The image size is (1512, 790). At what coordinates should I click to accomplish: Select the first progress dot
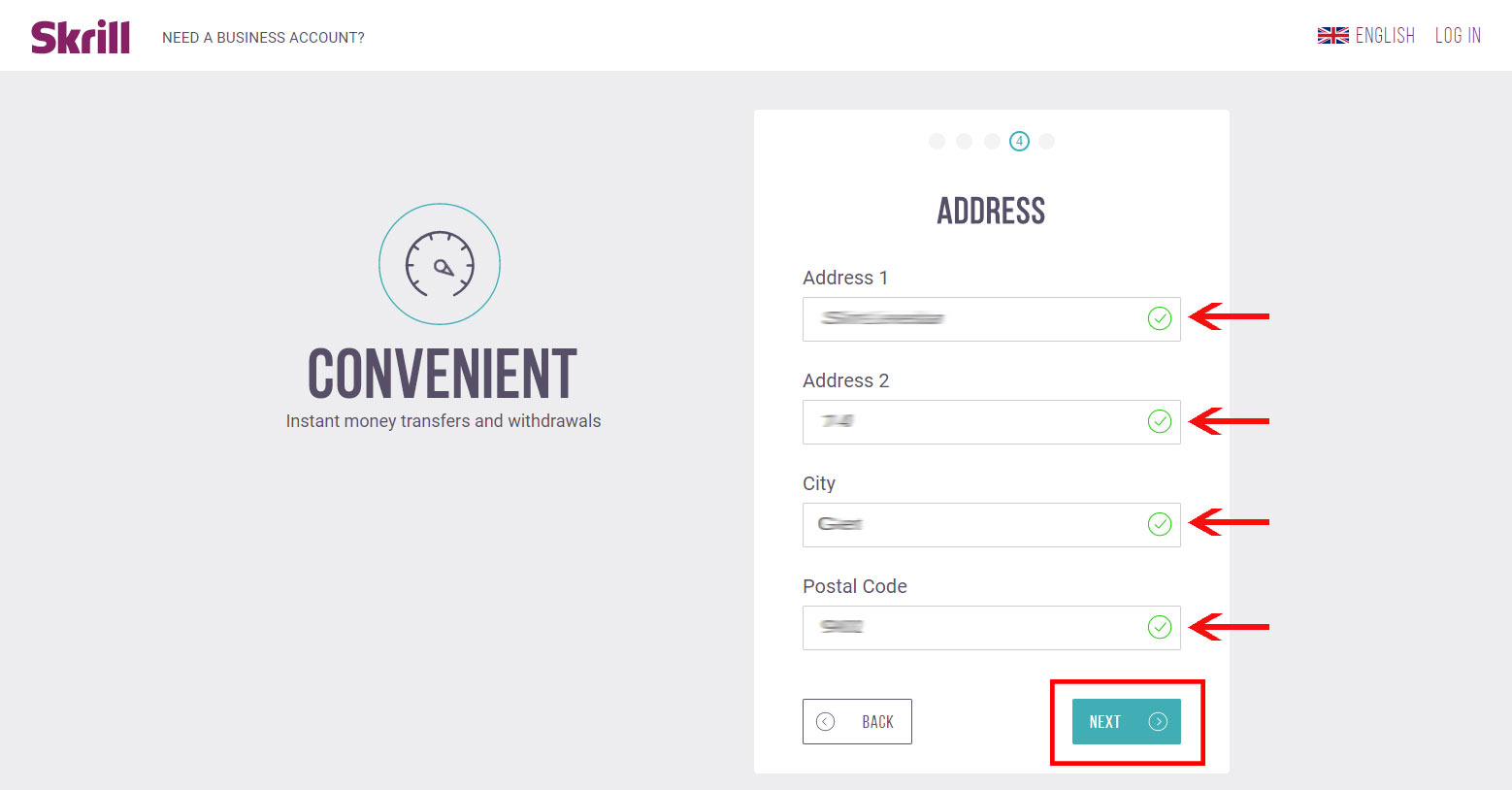937,141
